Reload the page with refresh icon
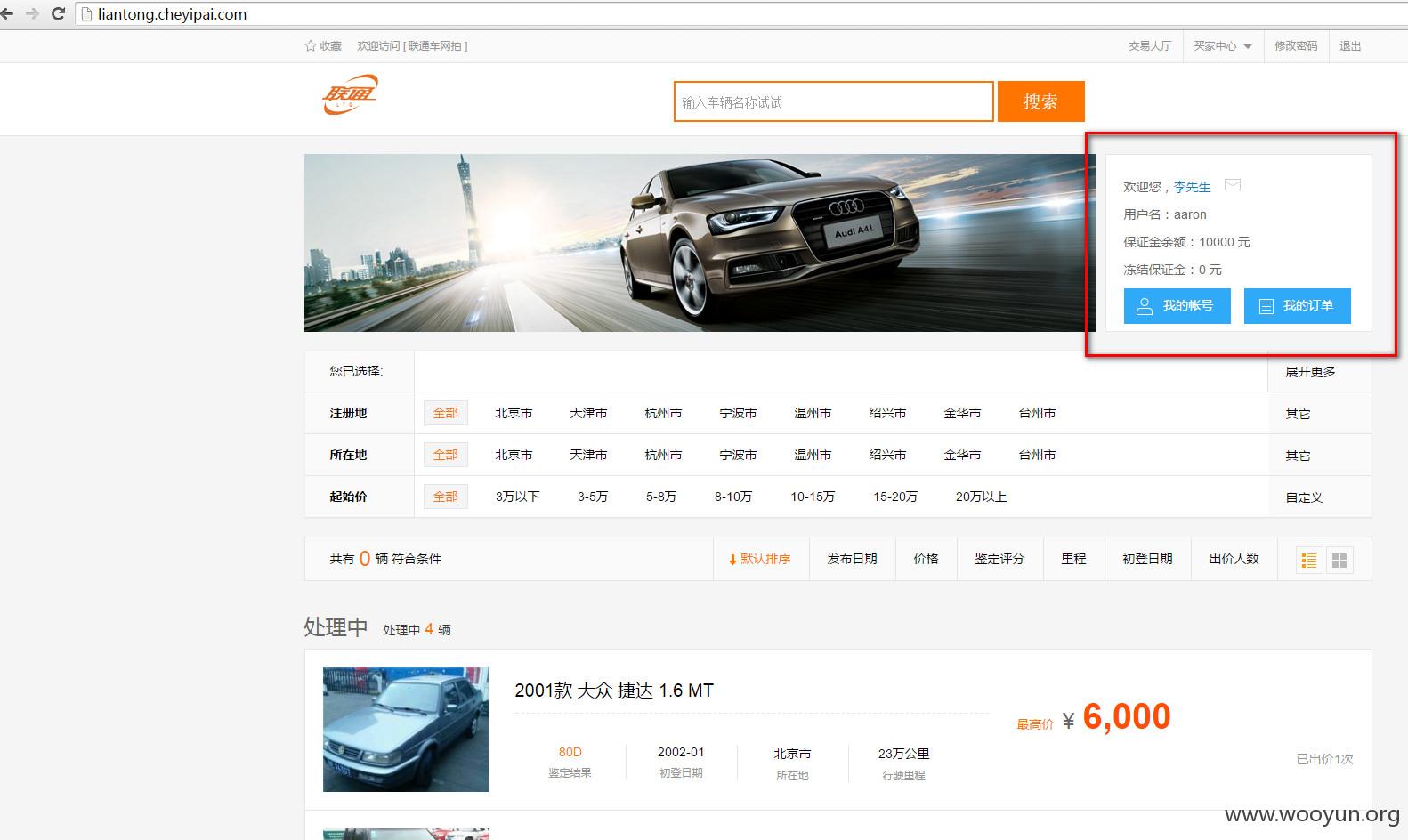This screenshot has width=1408, height=840. click(58, 14)
